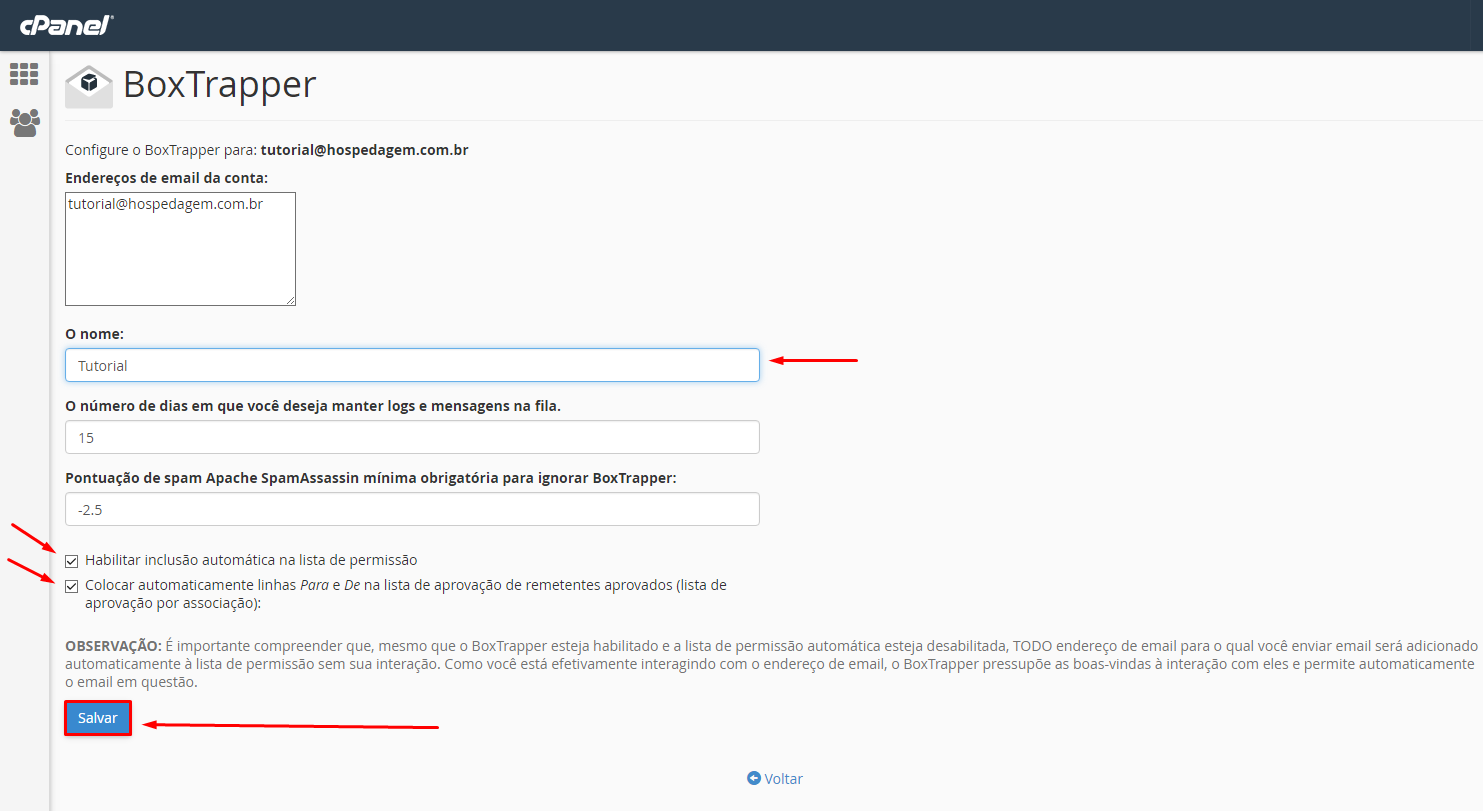The height and width of the screenshot is (811, 1483).
Task: Open the apps grid sidebar icon
Action: pos(24,74)
